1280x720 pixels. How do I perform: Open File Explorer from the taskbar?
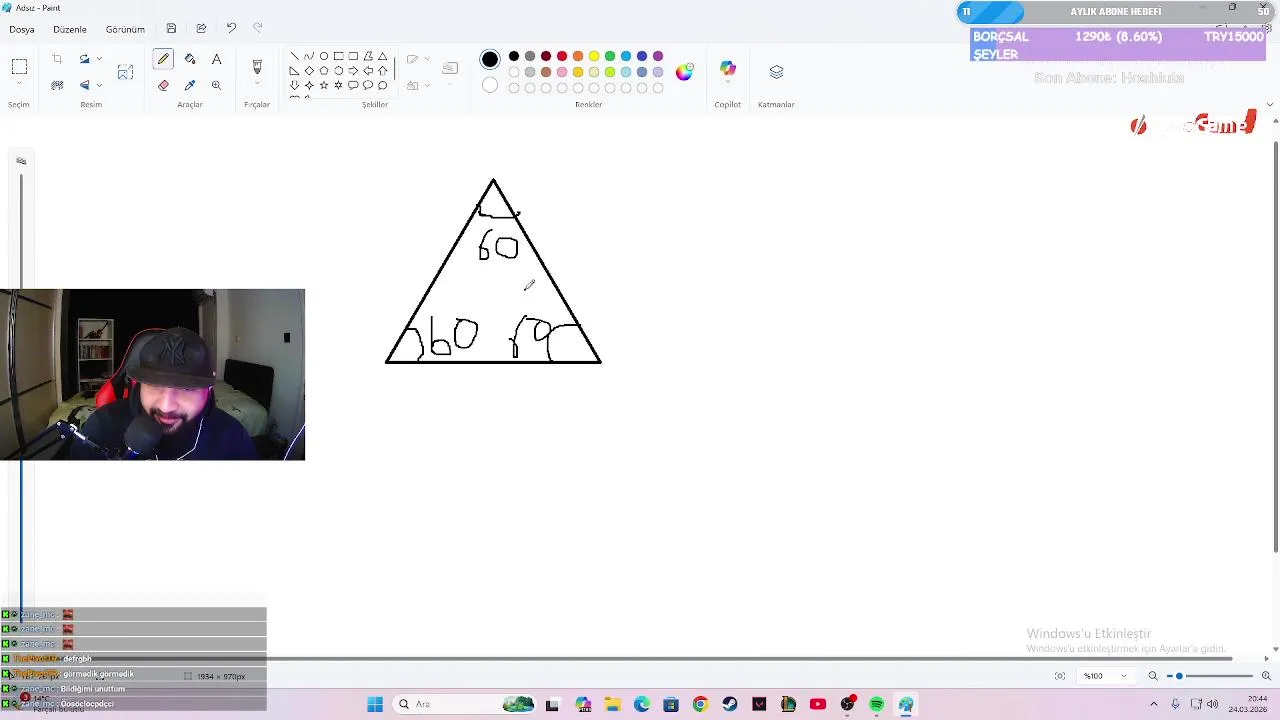coord(612,704)
